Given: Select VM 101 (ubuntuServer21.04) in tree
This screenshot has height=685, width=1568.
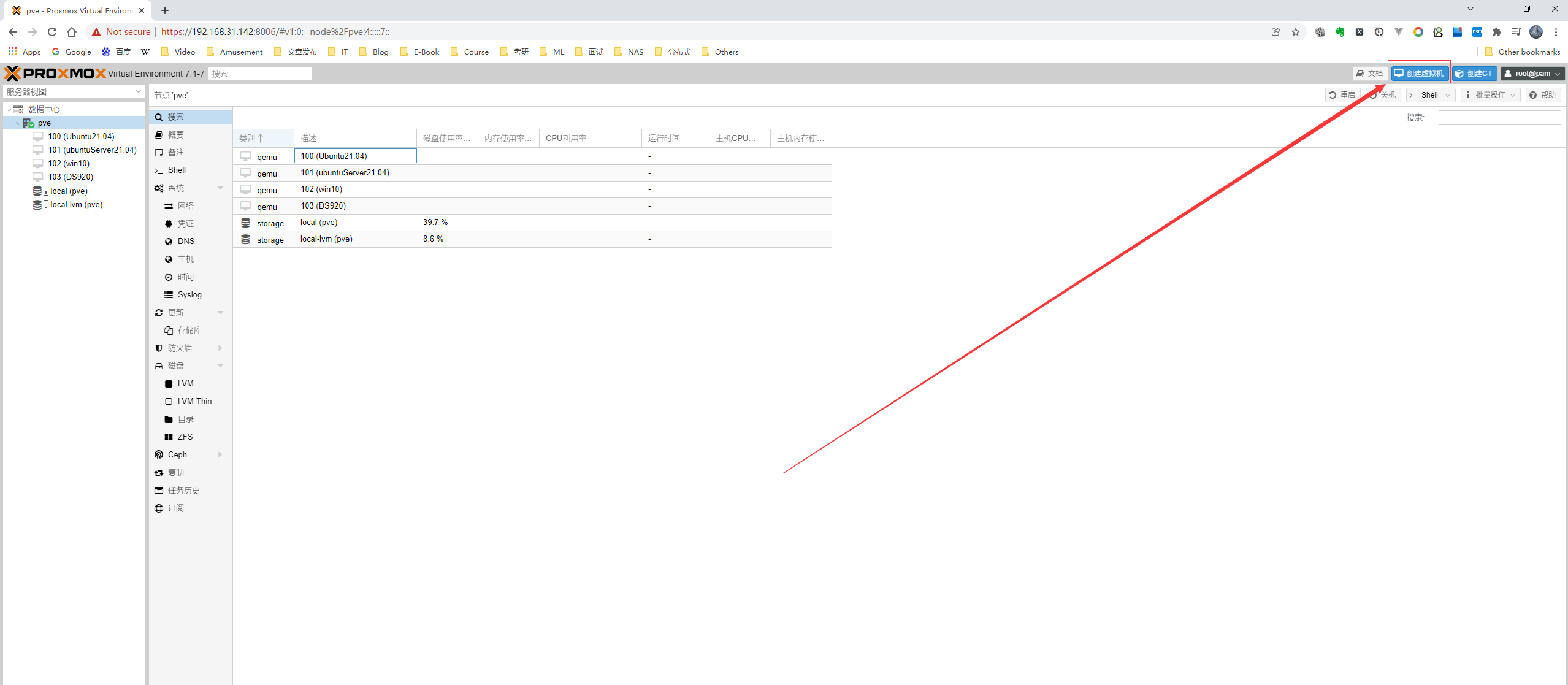Looking at the screenshot, I should [x=92, y=150].
